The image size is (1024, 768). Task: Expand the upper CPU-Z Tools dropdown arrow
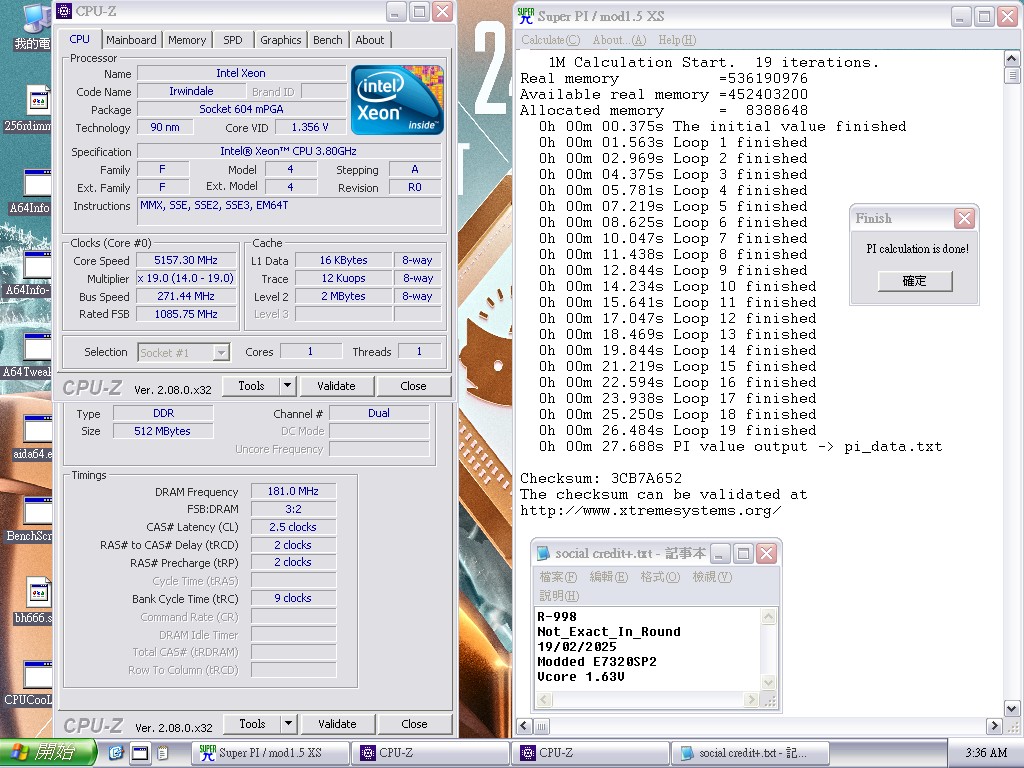click(287, 386)
